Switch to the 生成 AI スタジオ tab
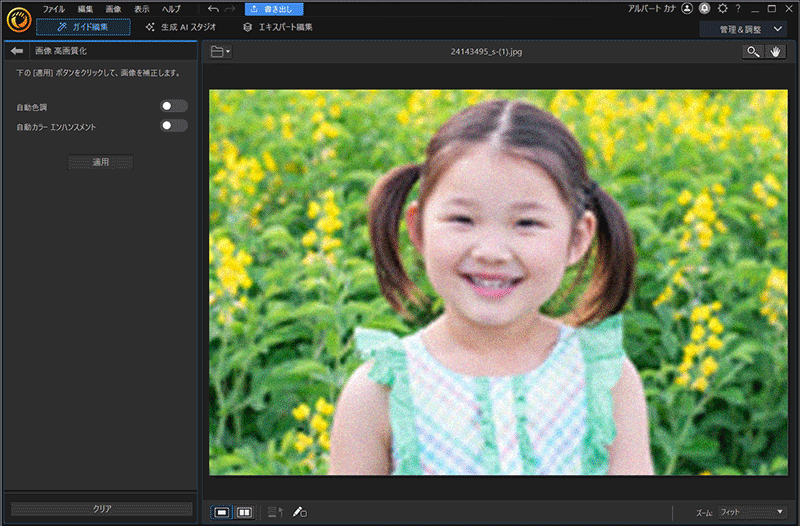 (183, 27)
